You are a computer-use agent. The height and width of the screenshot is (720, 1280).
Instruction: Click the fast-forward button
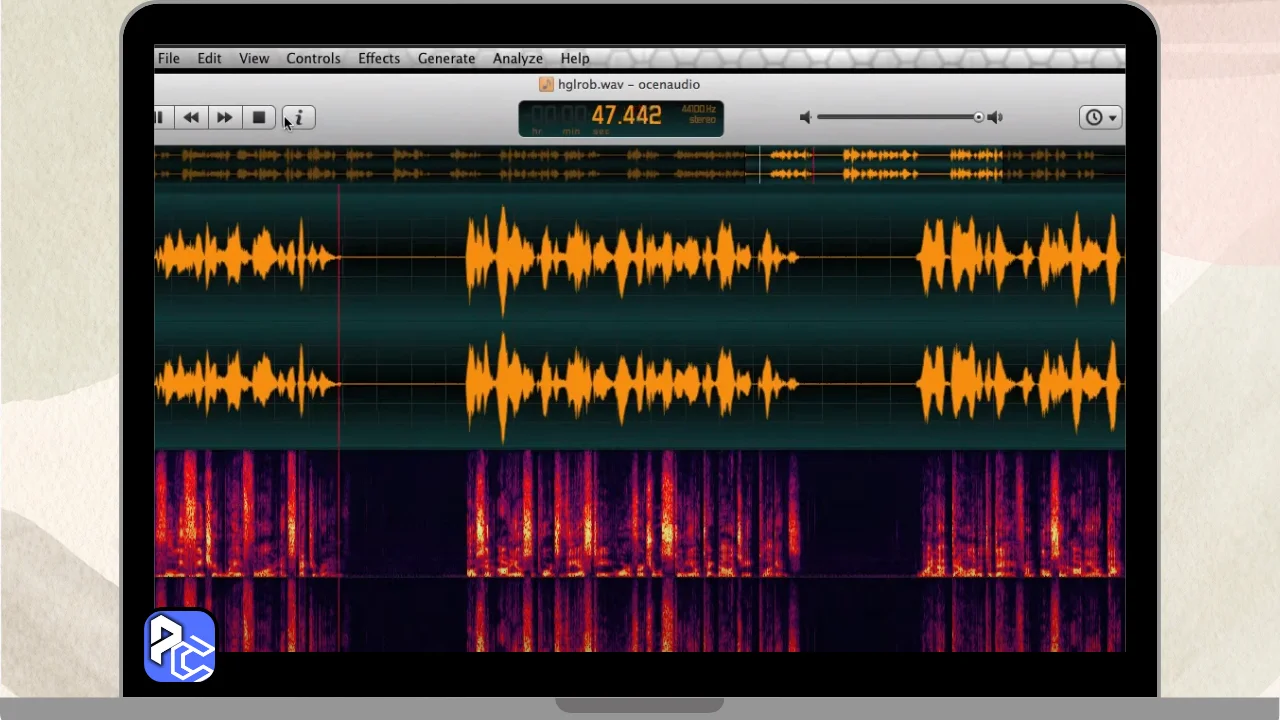225,118
